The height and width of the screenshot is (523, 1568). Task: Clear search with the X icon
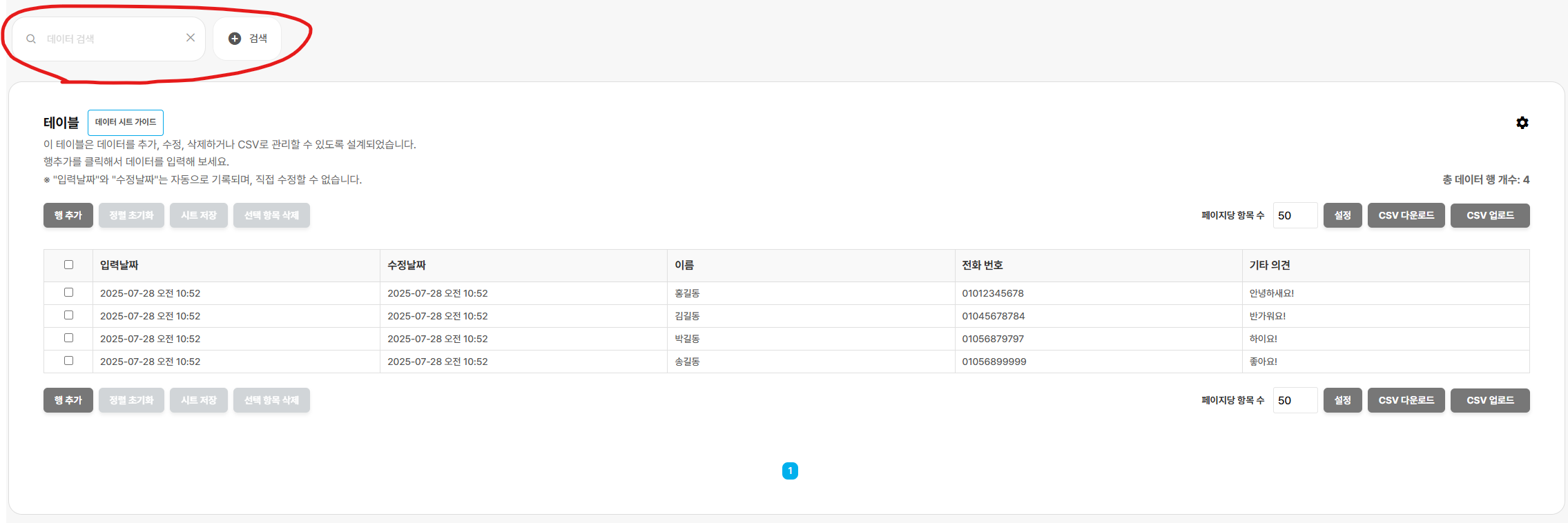tap(191, 38)
